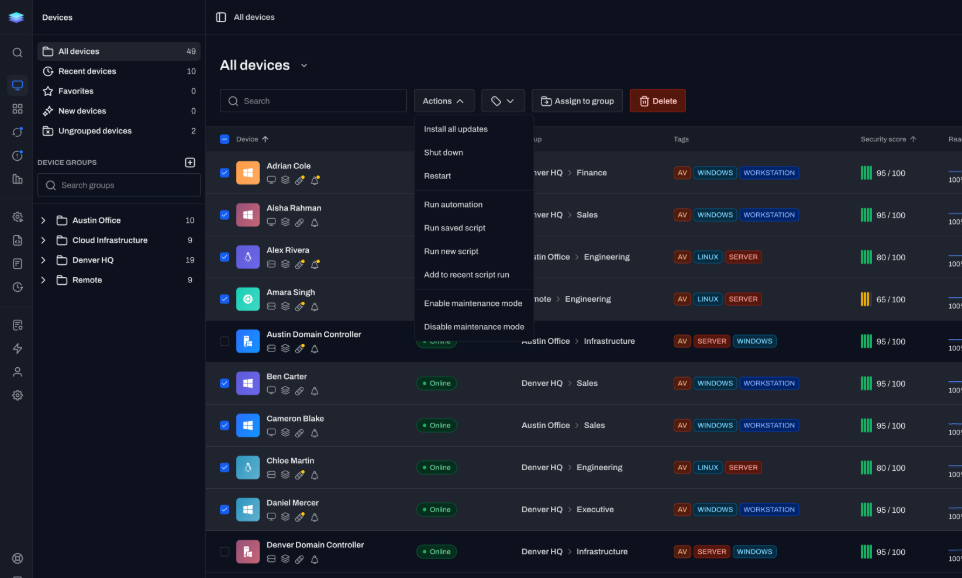Uncheck Cameron Blake's row checkbox
962x578 pixels.
click(x=225, y=425)
